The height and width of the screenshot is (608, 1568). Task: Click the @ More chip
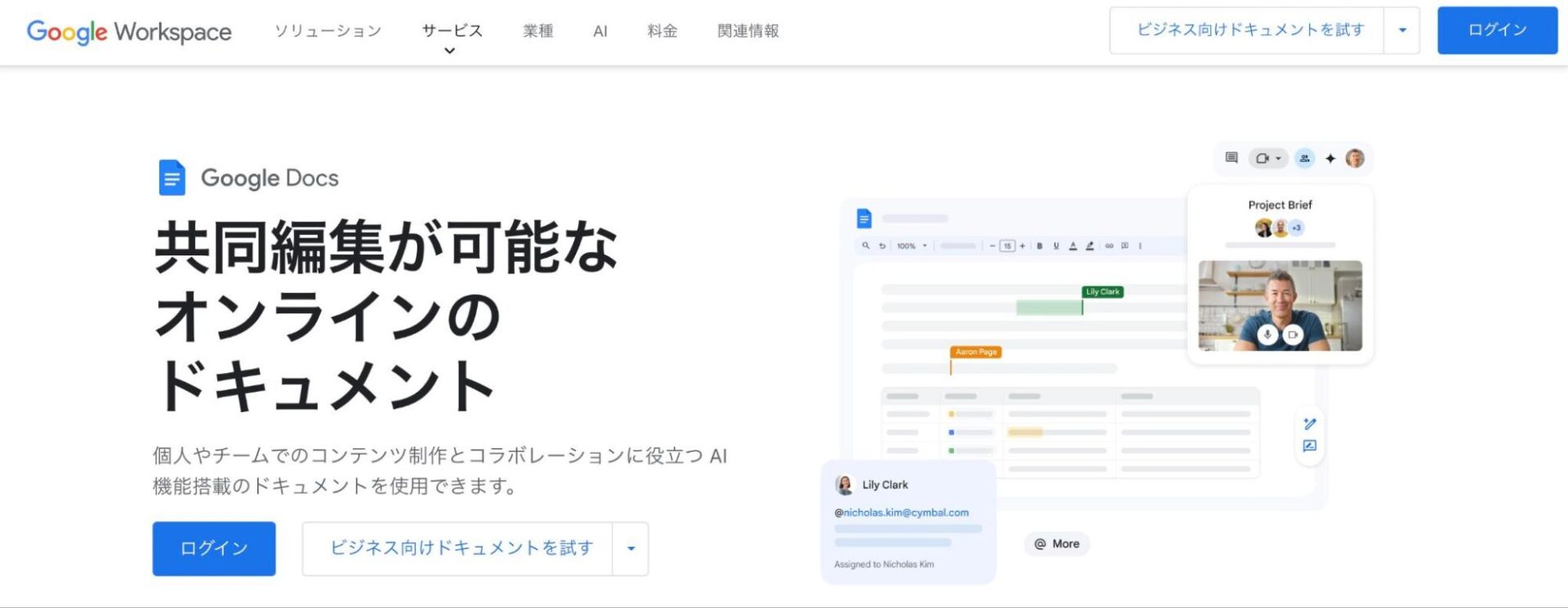(x=1057, y=544)
